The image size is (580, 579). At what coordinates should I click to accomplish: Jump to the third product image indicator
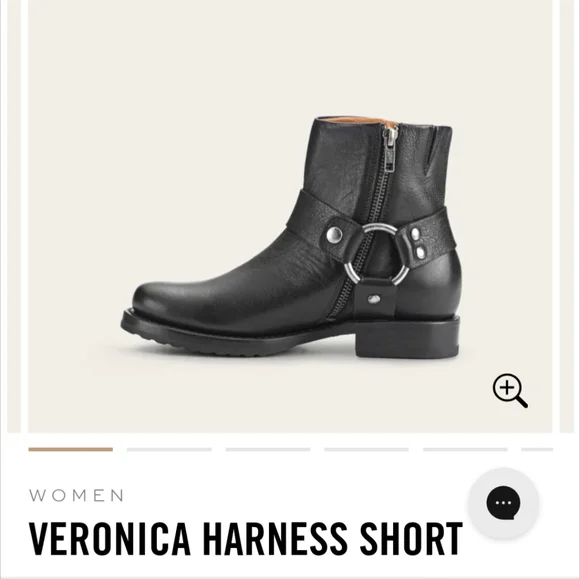(268, 450)
